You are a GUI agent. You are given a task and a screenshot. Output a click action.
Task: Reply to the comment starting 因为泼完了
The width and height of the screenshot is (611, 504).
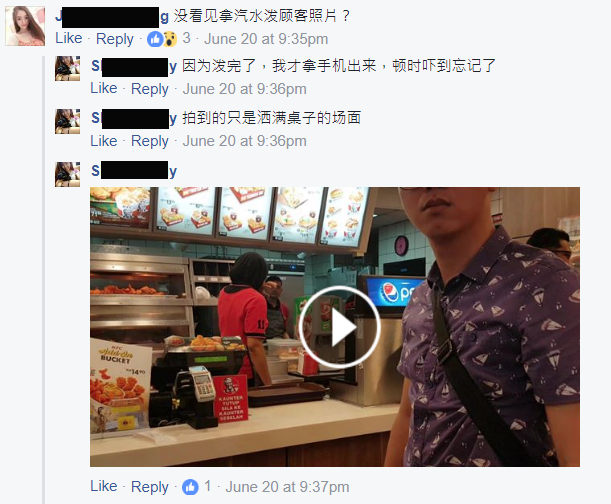click(x=150, y=89)
